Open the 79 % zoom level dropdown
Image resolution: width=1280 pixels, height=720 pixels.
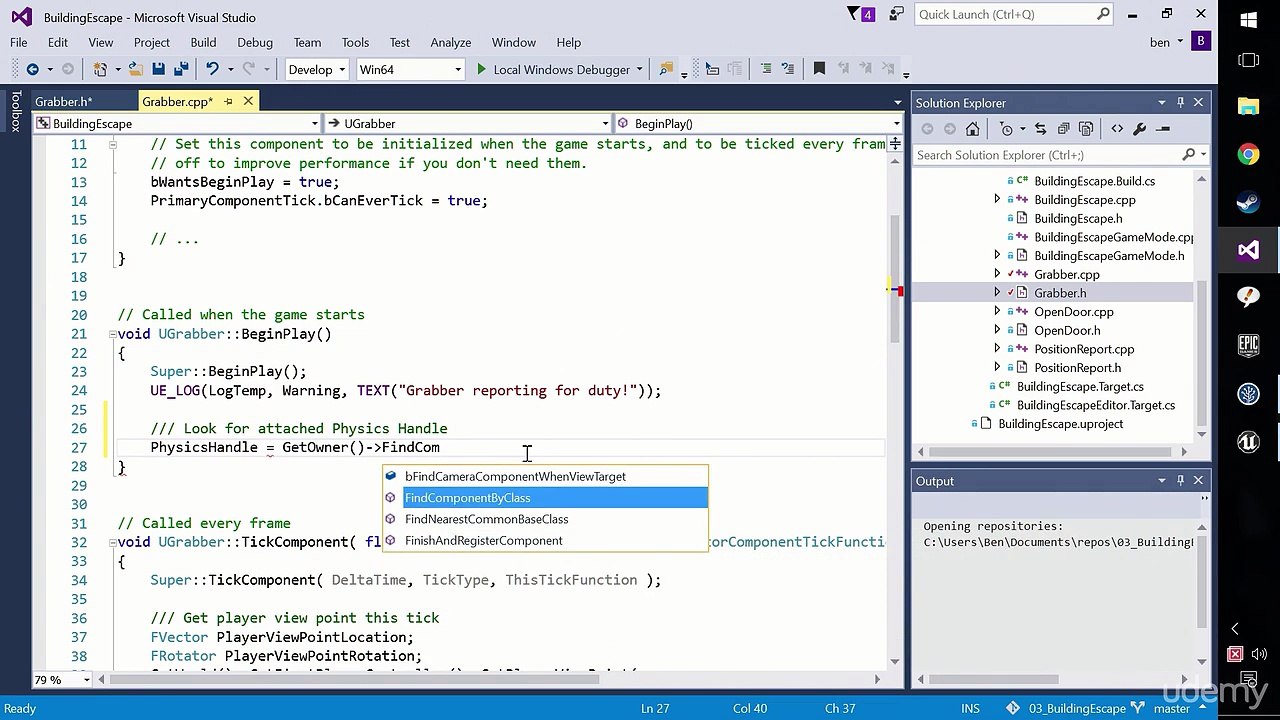coord(62,680)
